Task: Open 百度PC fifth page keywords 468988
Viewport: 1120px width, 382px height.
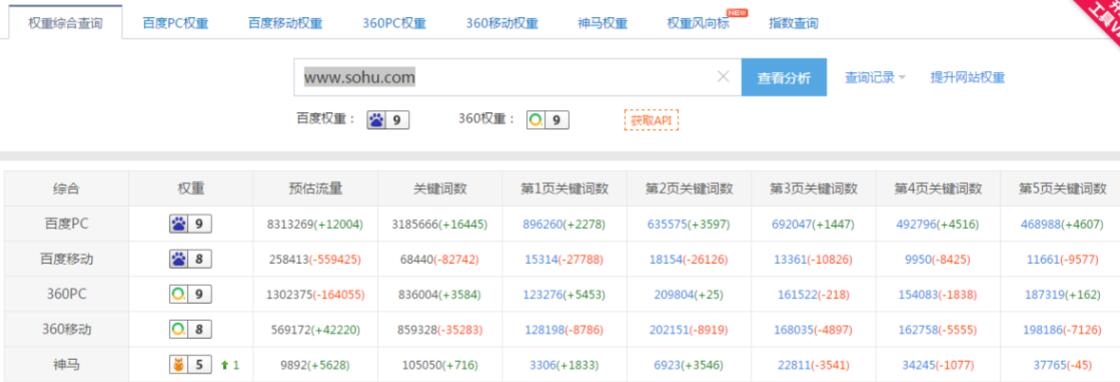Action: coord(1041,224)
